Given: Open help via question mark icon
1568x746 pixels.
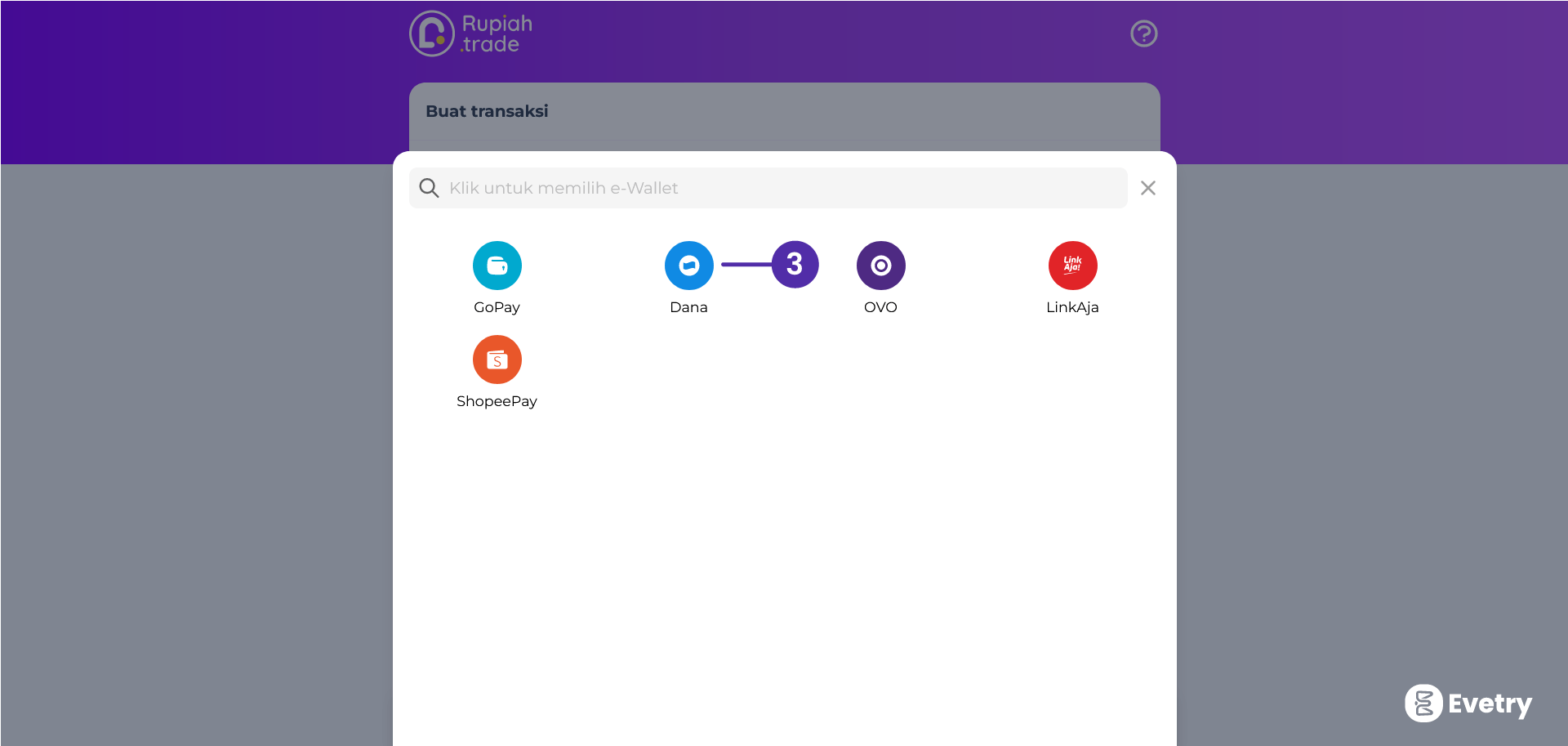Looking at the screenshot, I should coord(1143,34).
